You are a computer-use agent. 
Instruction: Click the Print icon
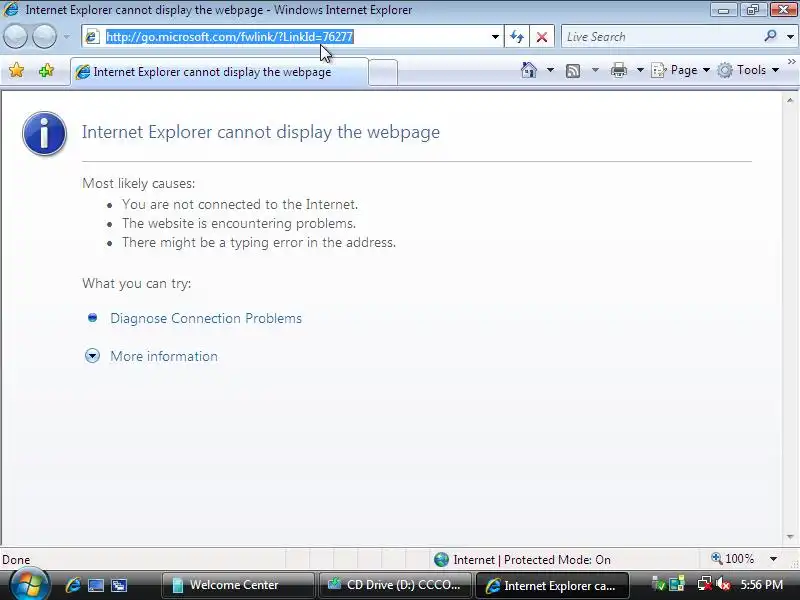(x=619, y=70)
